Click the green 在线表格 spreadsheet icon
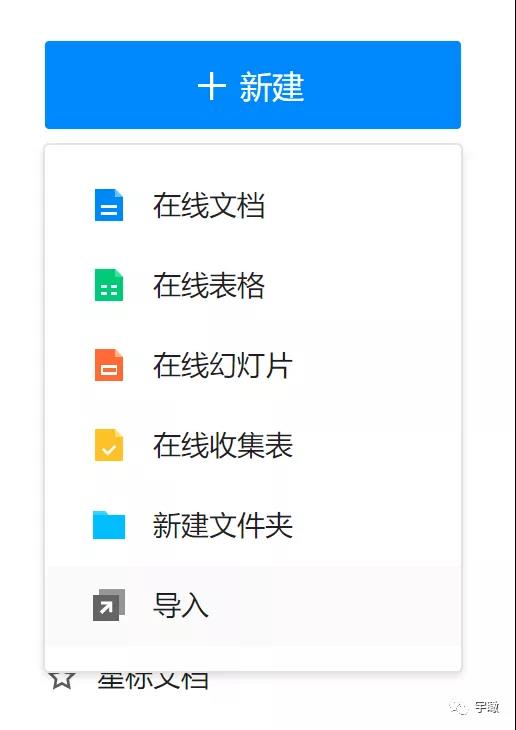516x730 pixels. tap(109, 285)
